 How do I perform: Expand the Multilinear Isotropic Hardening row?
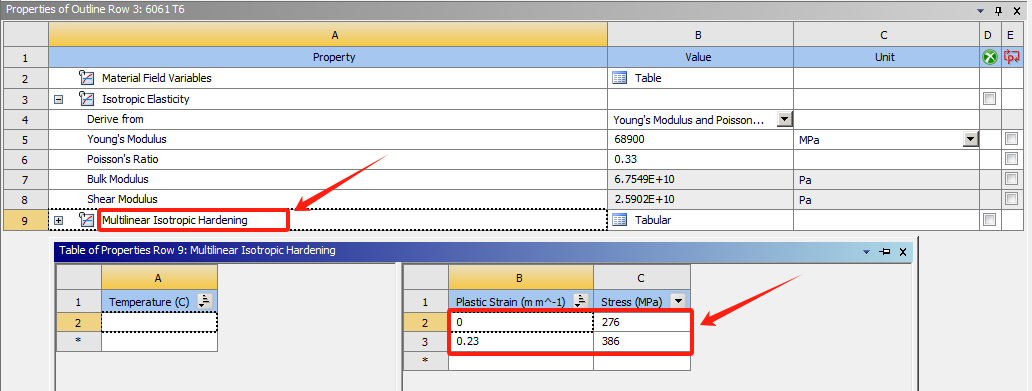coord(59,221)
